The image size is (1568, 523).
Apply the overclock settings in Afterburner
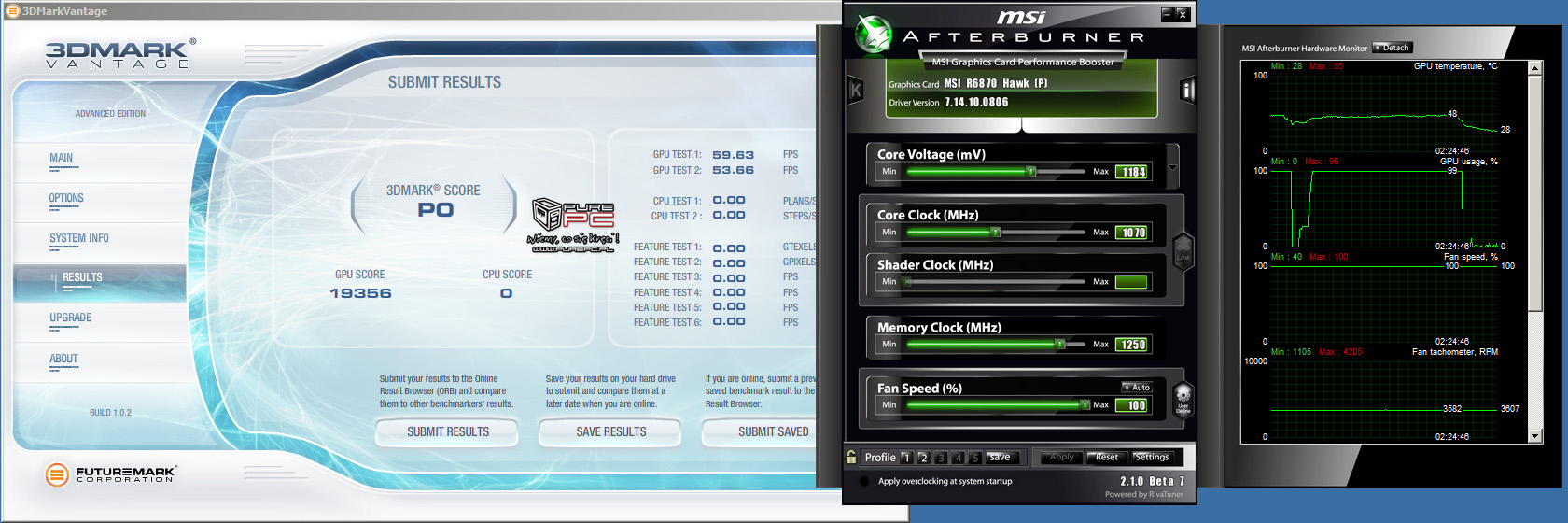click(x=1062, y=457)
